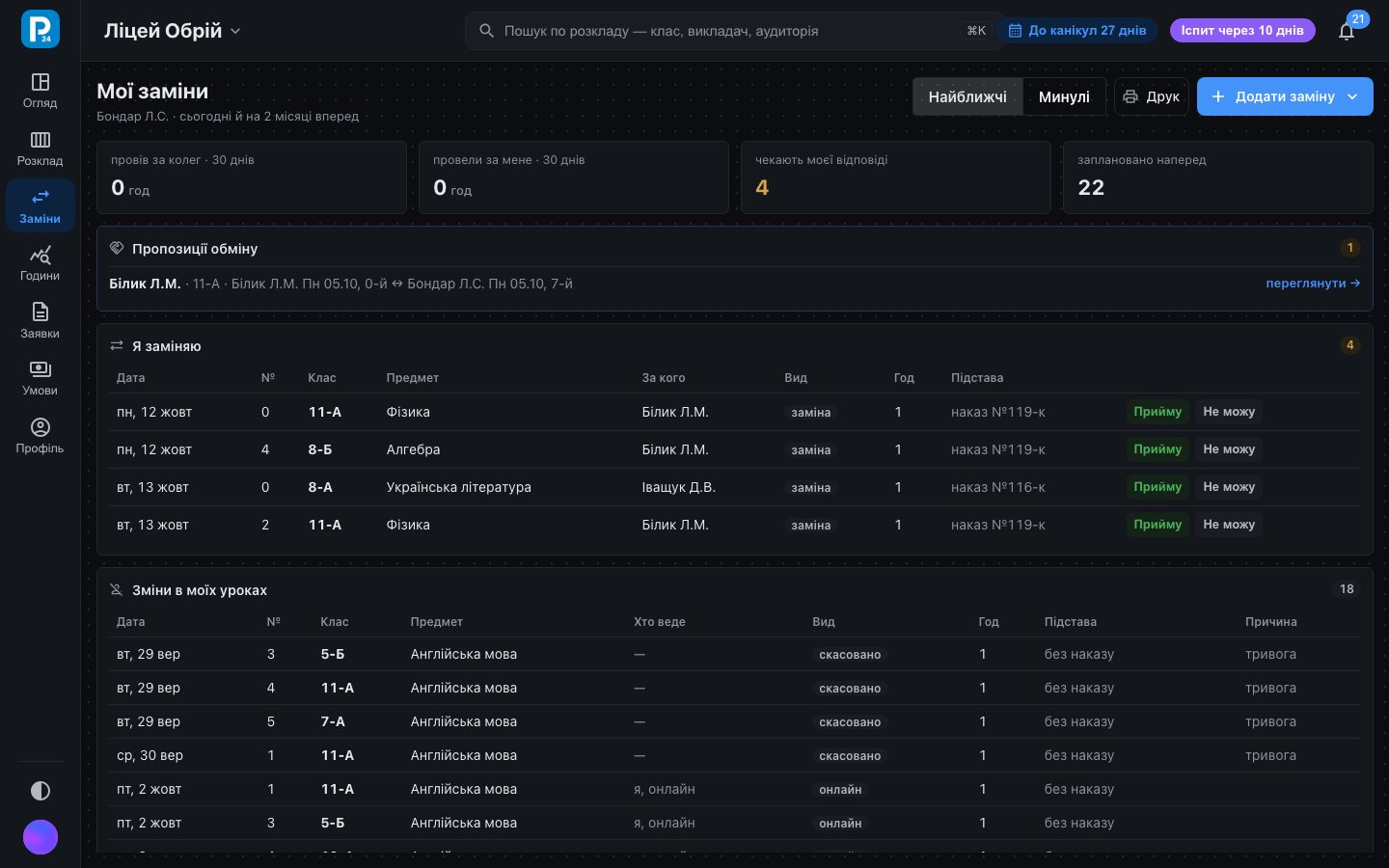The image size is (1389, 868).
Task: Open the переглянути link for exchange proposal
Action: [1313, 284]
